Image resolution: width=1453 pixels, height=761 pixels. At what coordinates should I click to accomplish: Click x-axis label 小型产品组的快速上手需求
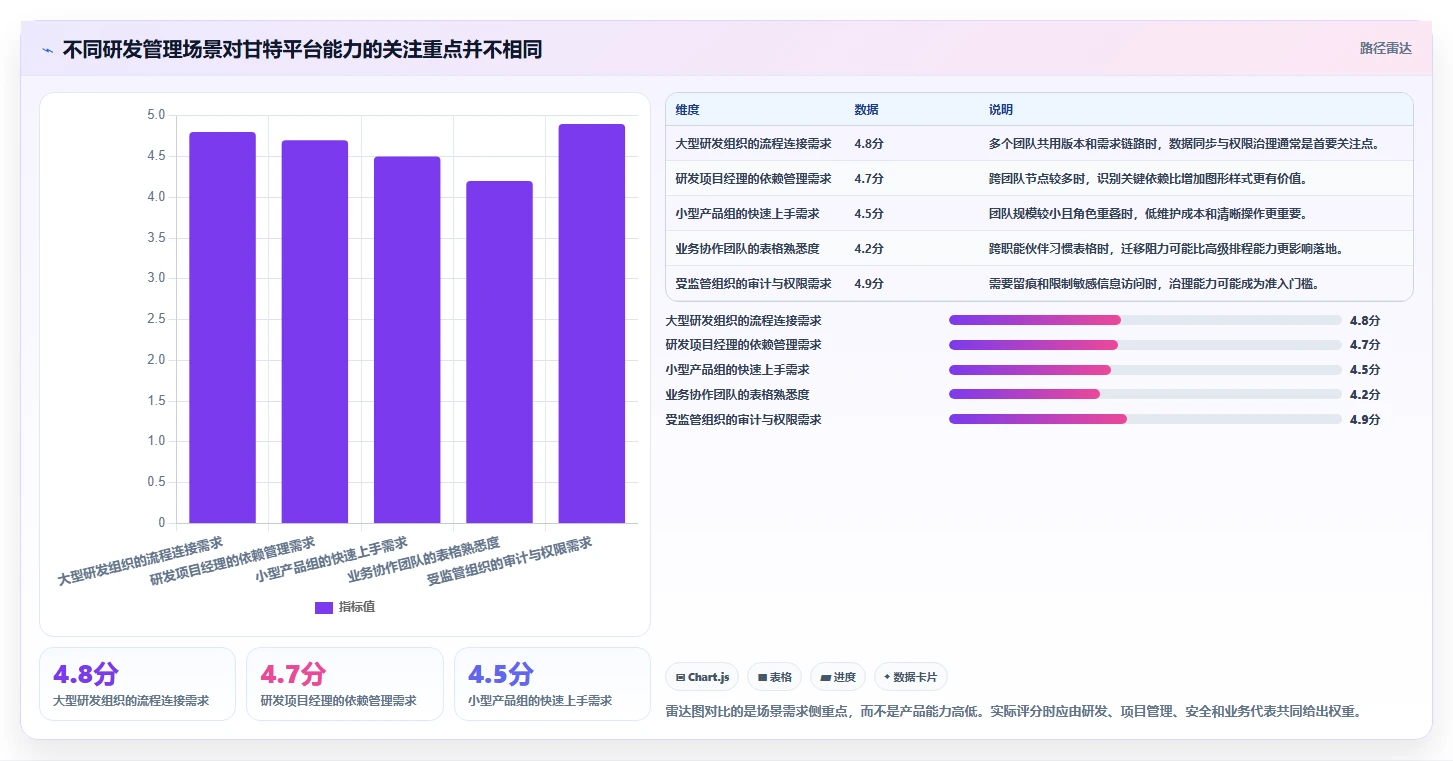point(331,560)
